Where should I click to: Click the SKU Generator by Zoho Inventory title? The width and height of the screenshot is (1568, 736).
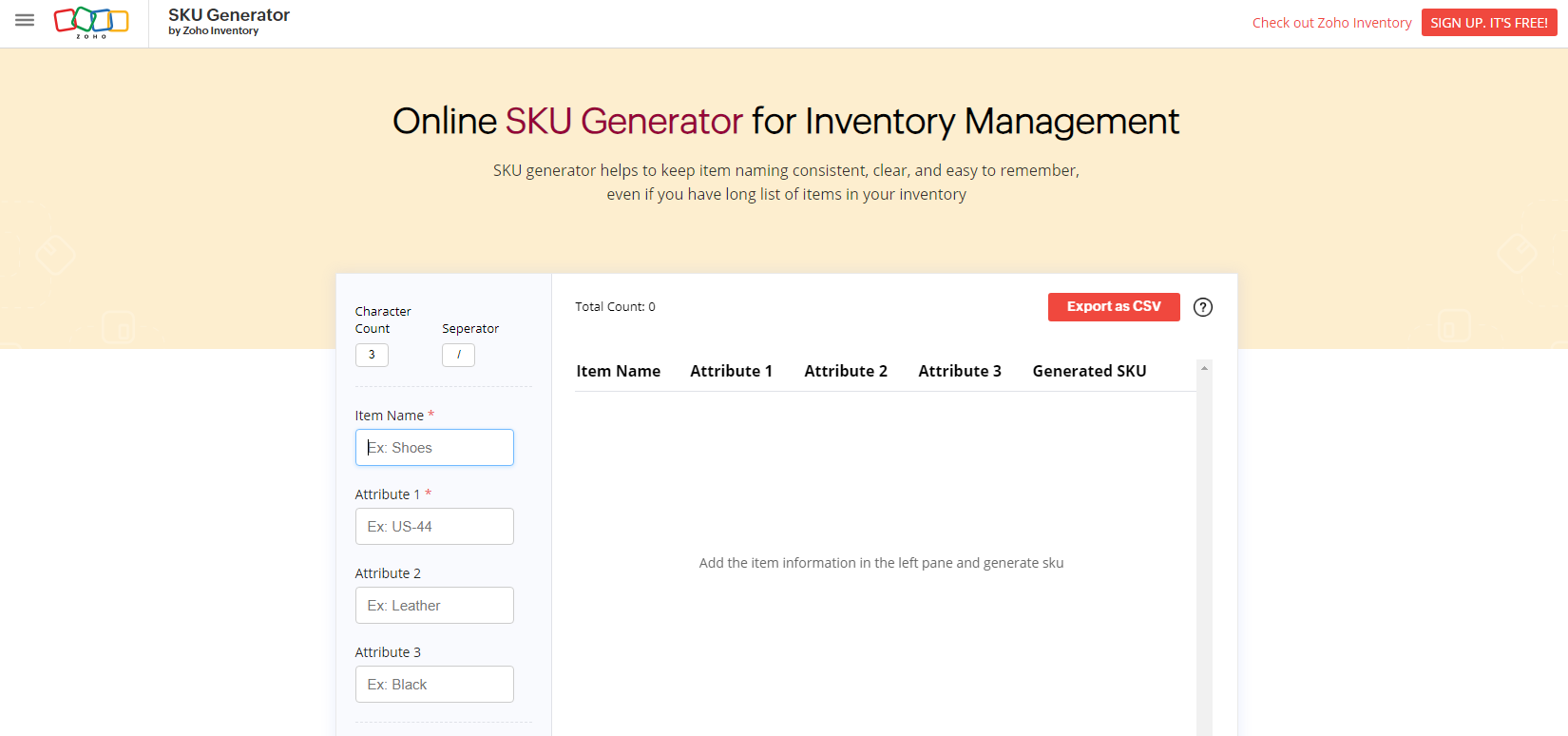(228, 21)
